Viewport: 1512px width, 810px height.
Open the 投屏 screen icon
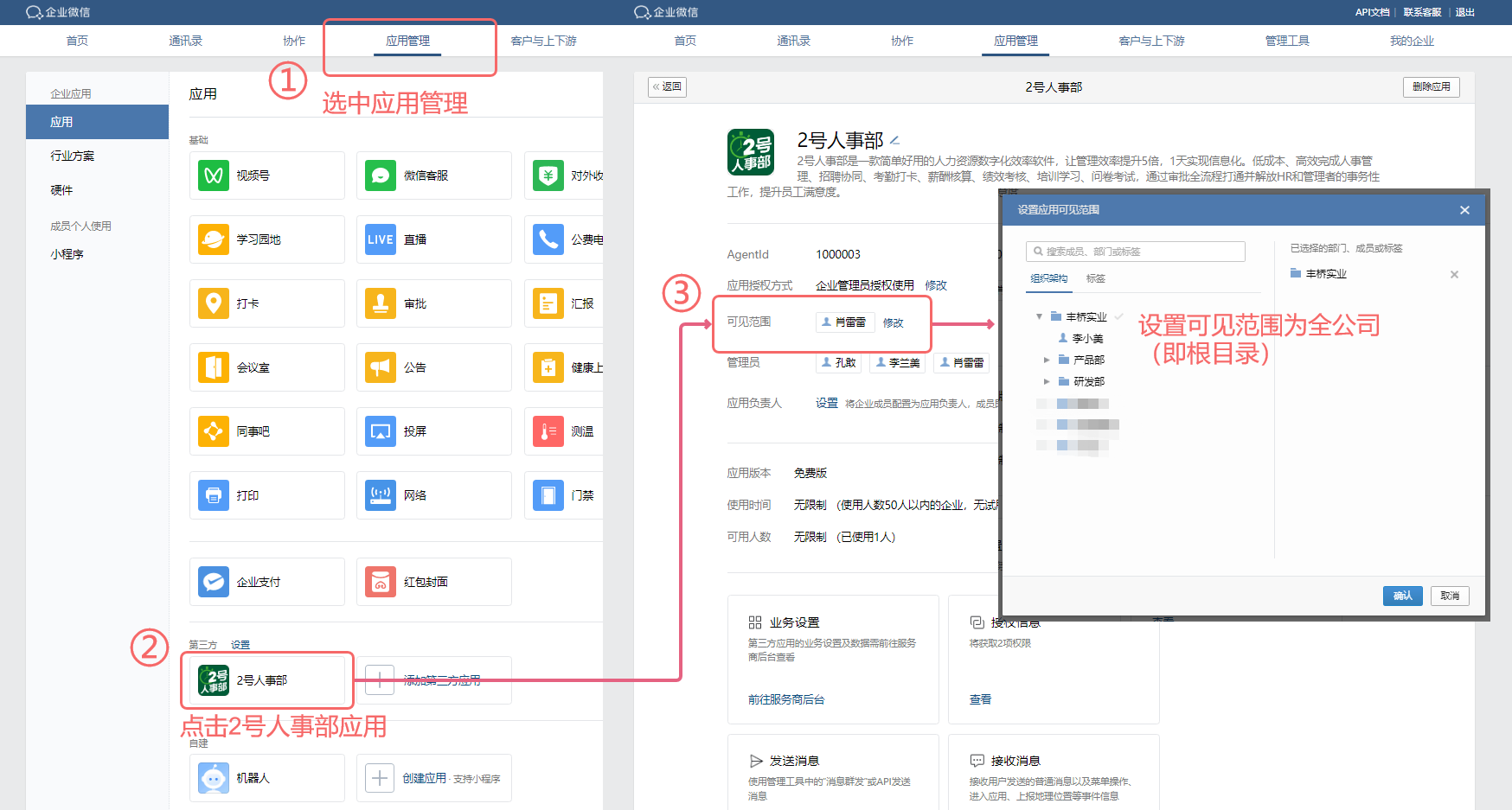(x=381, y=431)
